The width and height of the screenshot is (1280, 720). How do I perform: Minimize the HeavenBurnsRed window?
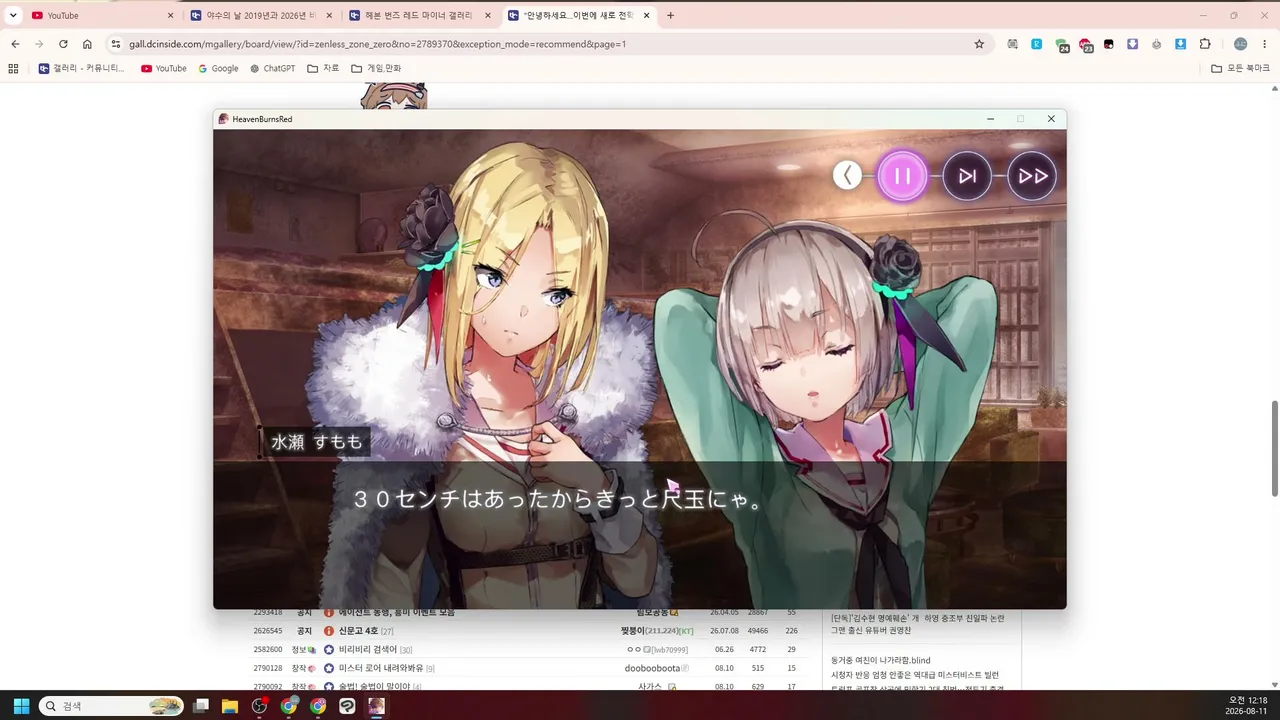[990, 119]
